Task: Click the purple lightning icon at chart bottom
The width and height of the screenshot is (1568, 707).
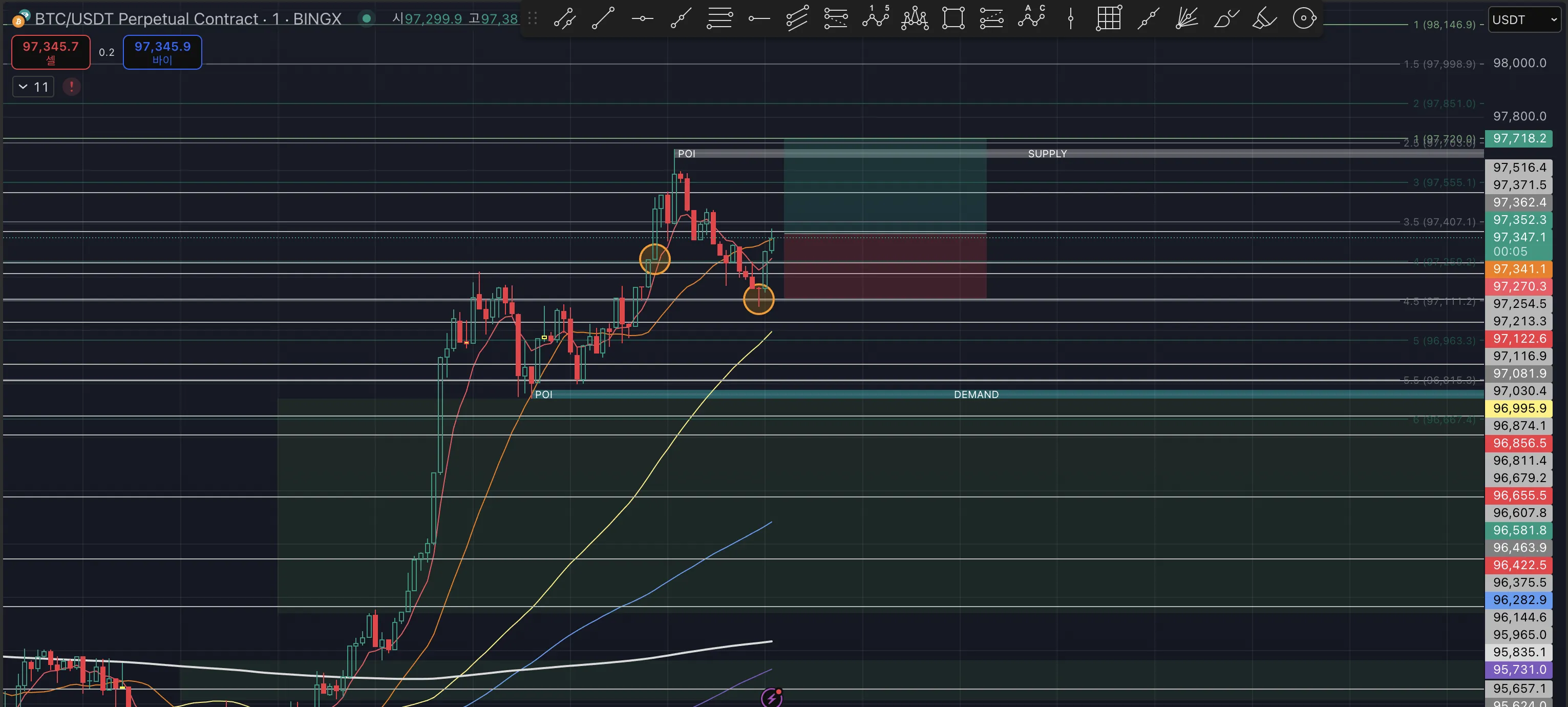Action: [x=771, y=697]
